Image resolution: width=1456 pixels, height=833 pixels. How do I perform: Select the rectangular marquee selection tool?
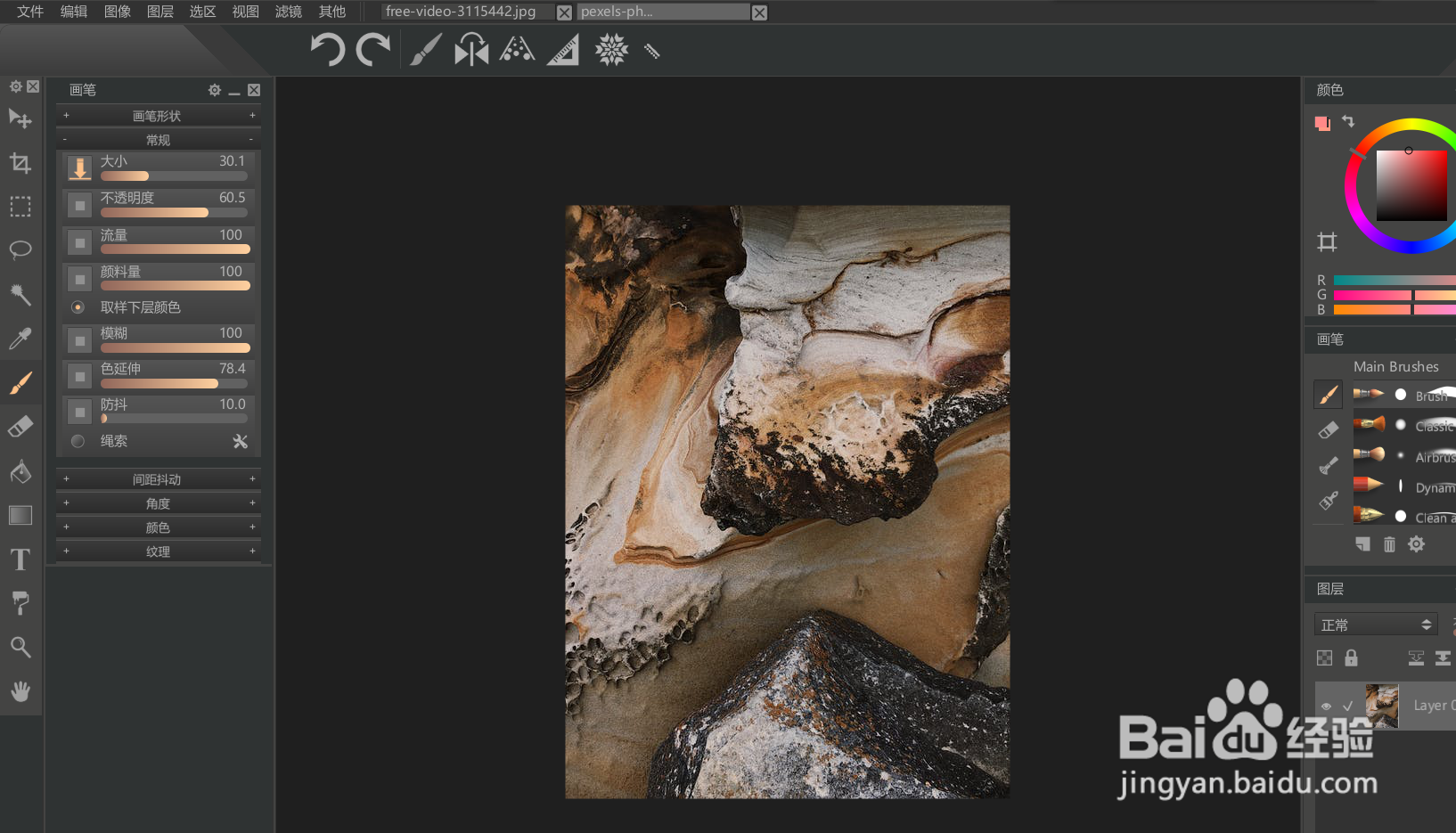pos(20,207)
